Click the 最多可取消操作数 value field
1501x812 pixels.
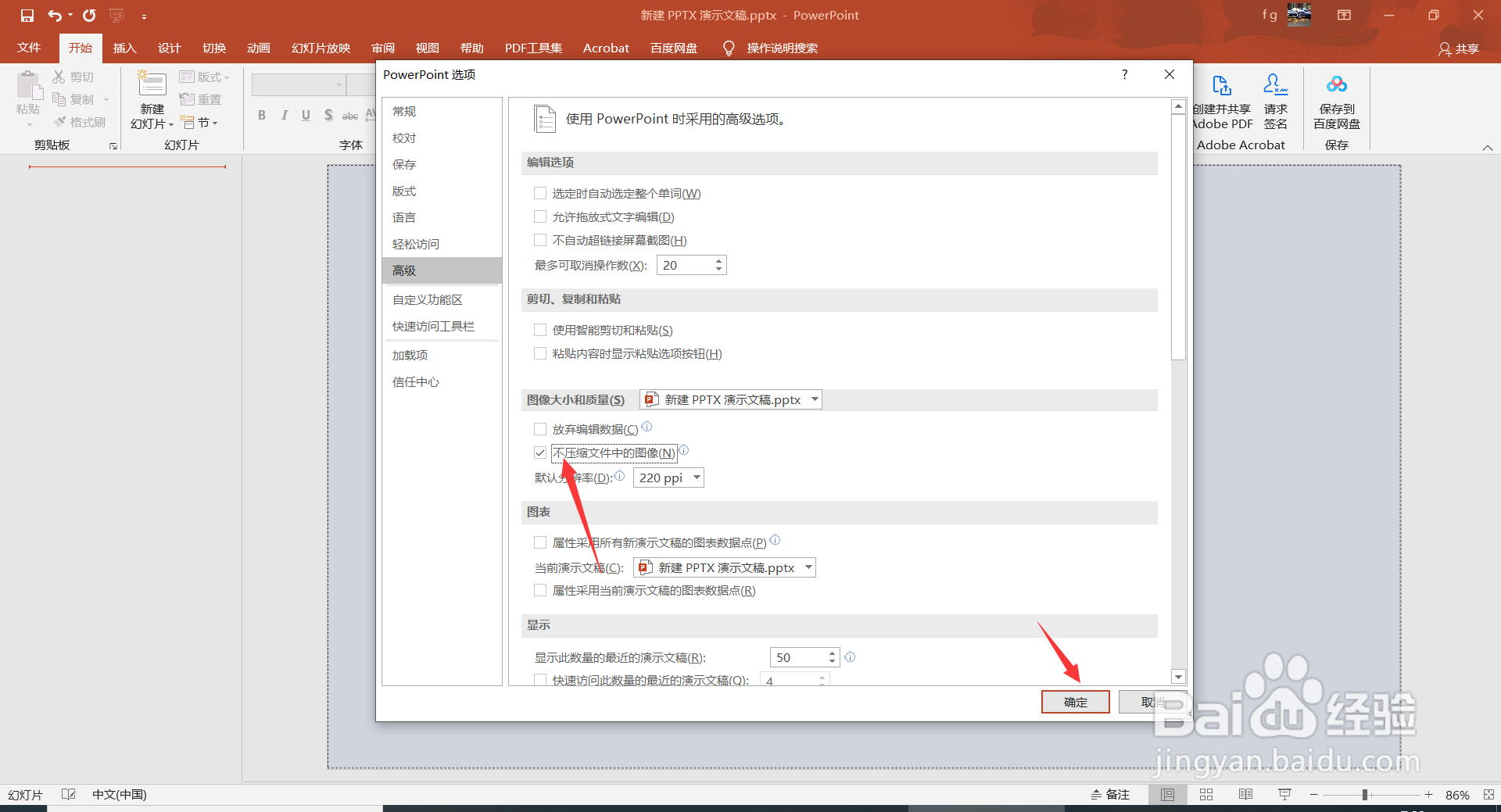686,265
